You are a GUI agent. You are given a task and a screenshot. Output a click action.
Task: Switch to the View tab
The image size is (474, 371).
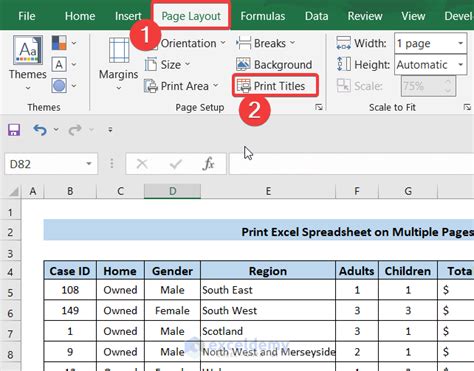413,16
